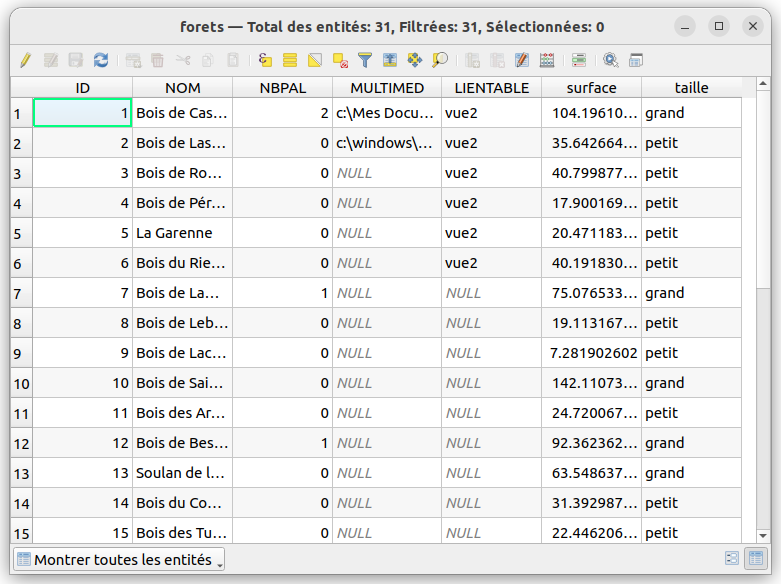This screenshot has width=781, height=584.
Task: Open the Montrer toutes les entités dropdown
Action: pos(119,560)
